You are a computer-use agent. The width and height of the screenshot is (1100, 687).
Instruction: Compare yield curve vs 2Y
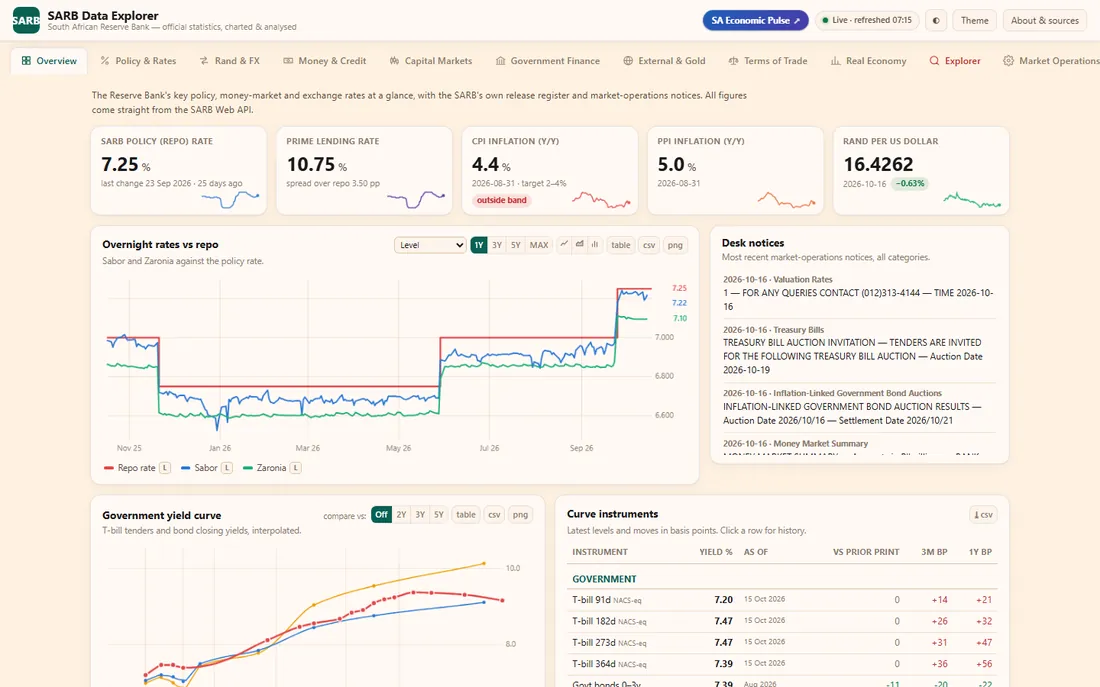pos(401,514)
